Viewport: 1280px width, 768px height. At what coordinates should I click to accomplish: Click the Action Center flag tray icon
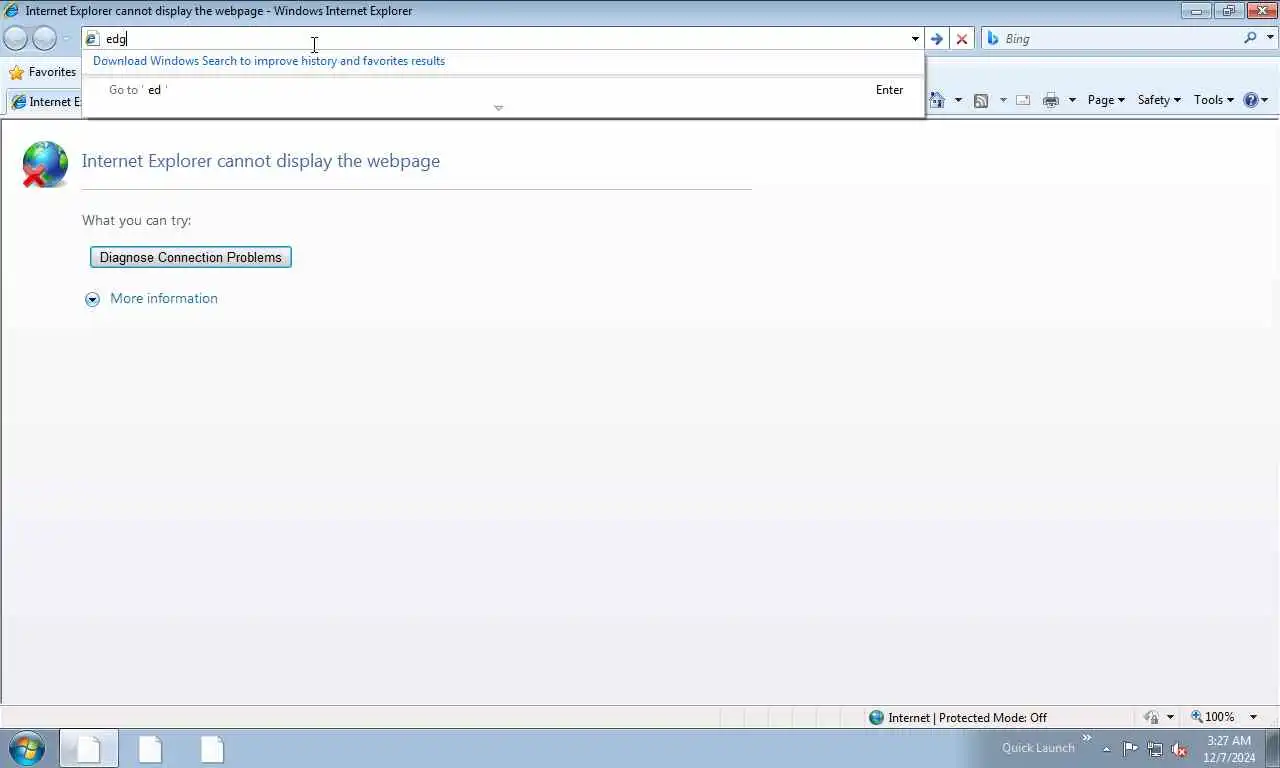1130,749
